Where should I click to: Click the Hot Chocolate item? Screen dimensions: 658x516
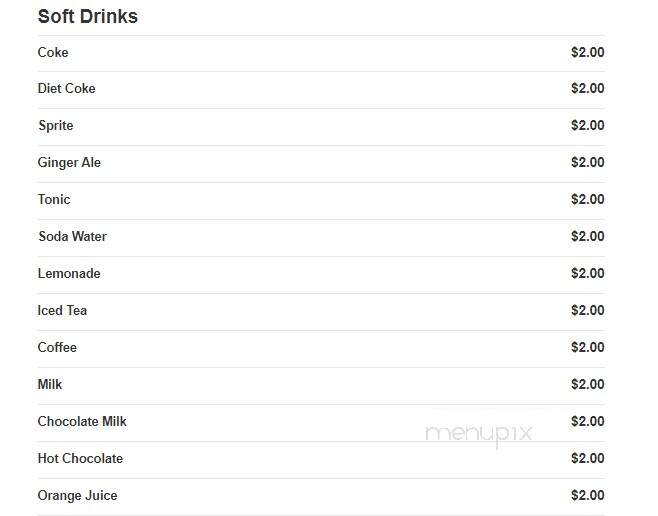pyautogui.click(x=80, y=458)
